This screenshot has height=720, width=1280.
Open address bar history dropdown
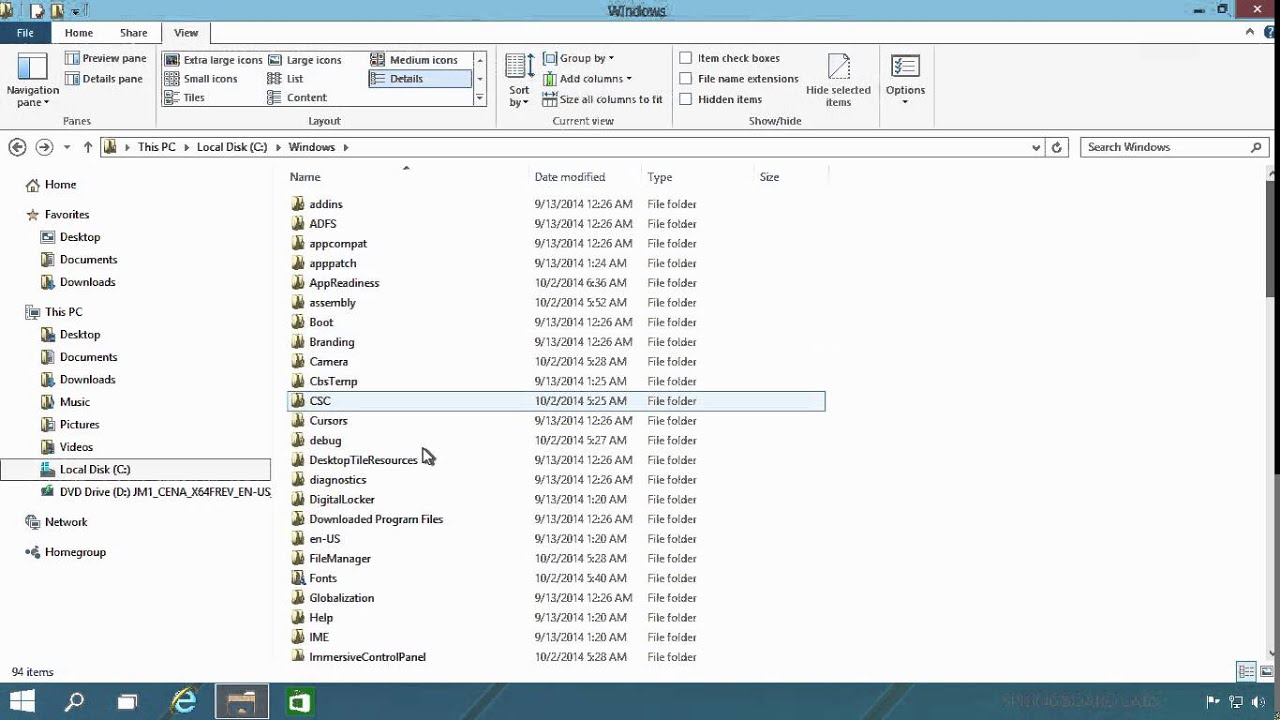tap(1036, 147)
